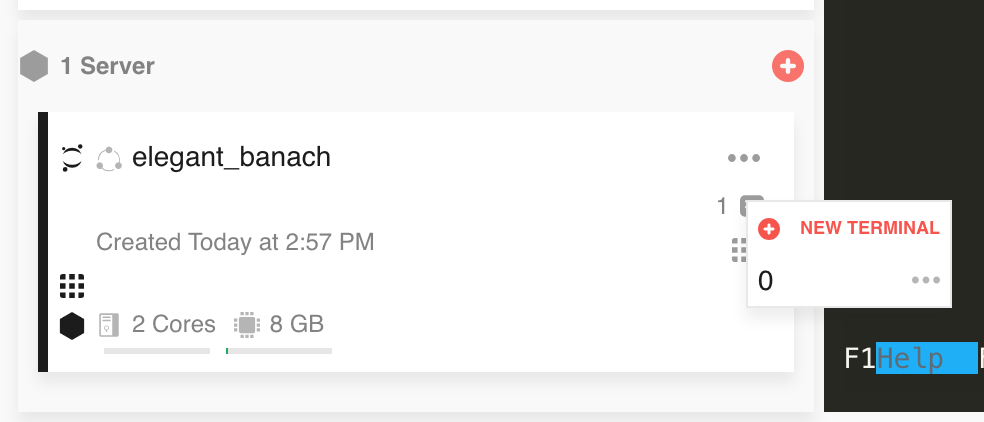Click the gray hexagon next to 1 Server
Screen dimensions: 984x422
pos(34,67)
